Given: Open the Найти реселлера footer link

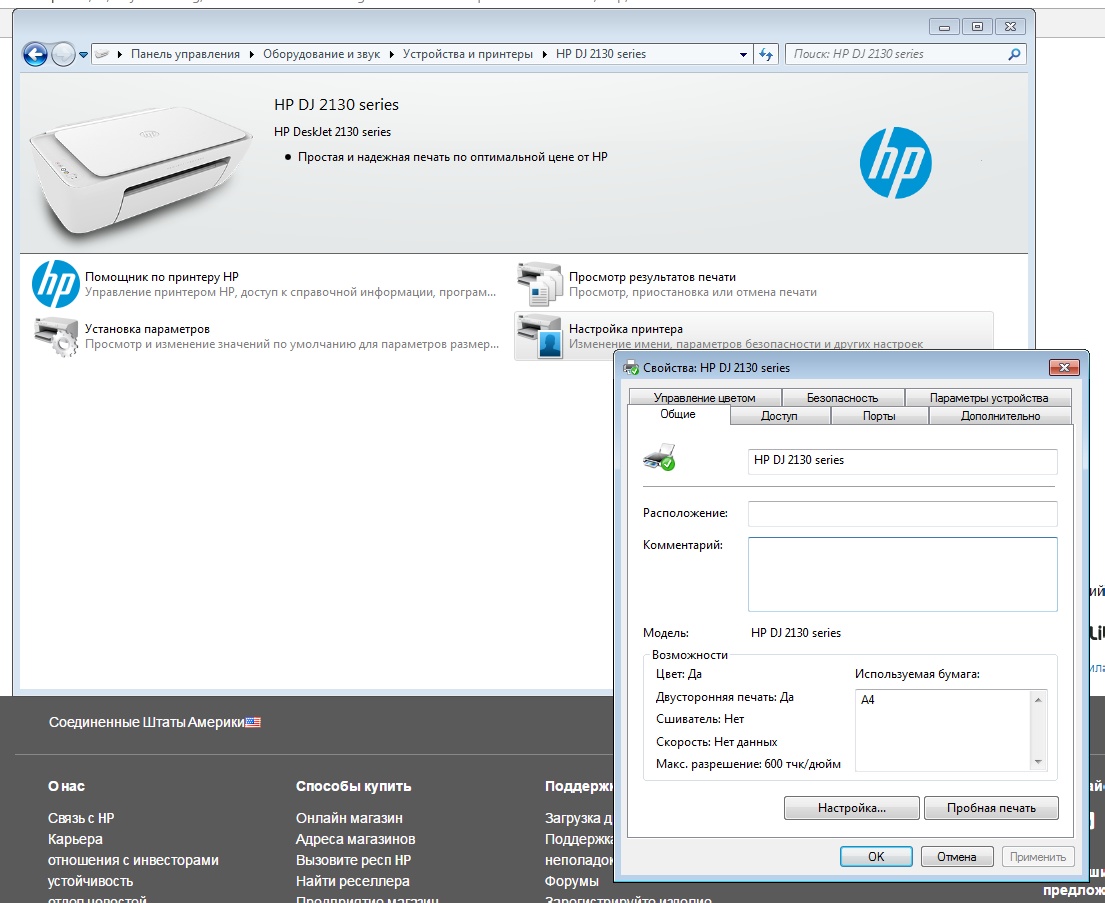Looking at the screenshot, I should (x=353, y=881).
